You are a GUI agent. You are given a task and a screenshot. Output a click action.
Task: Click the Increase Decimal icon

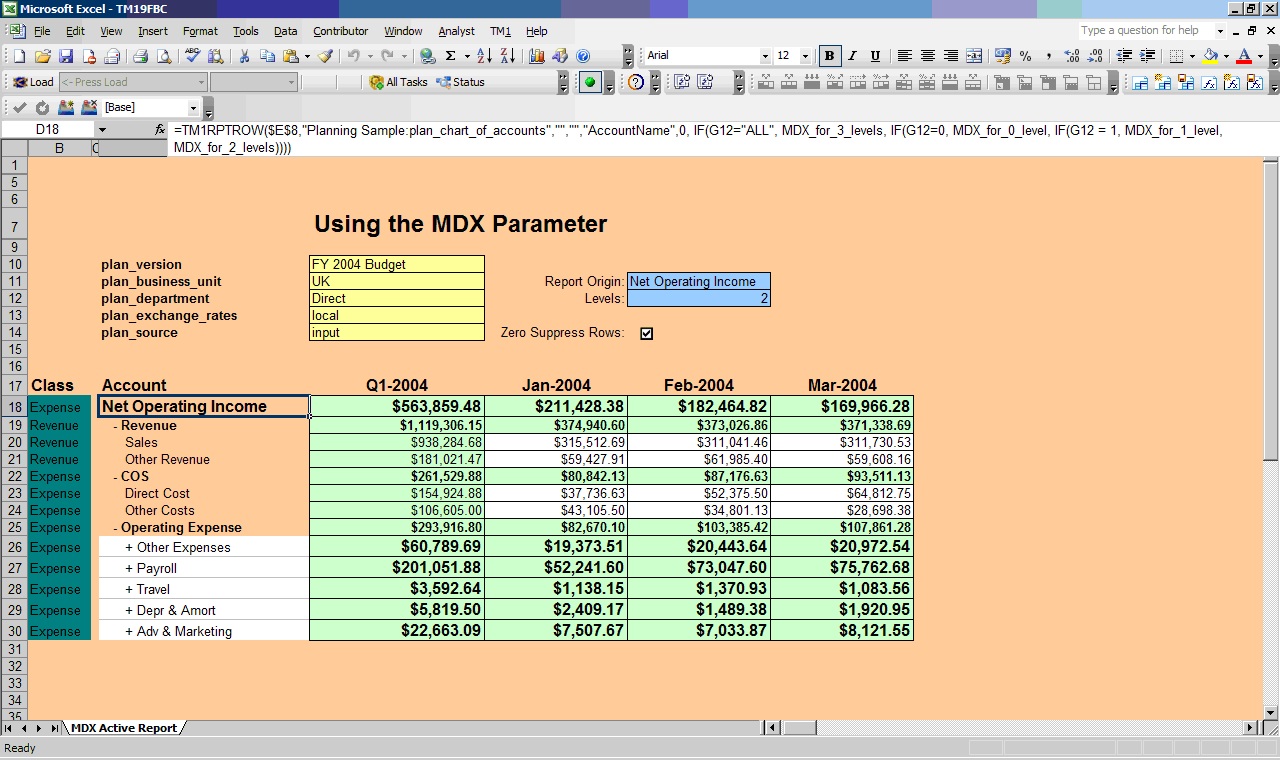pos(1072,56)
